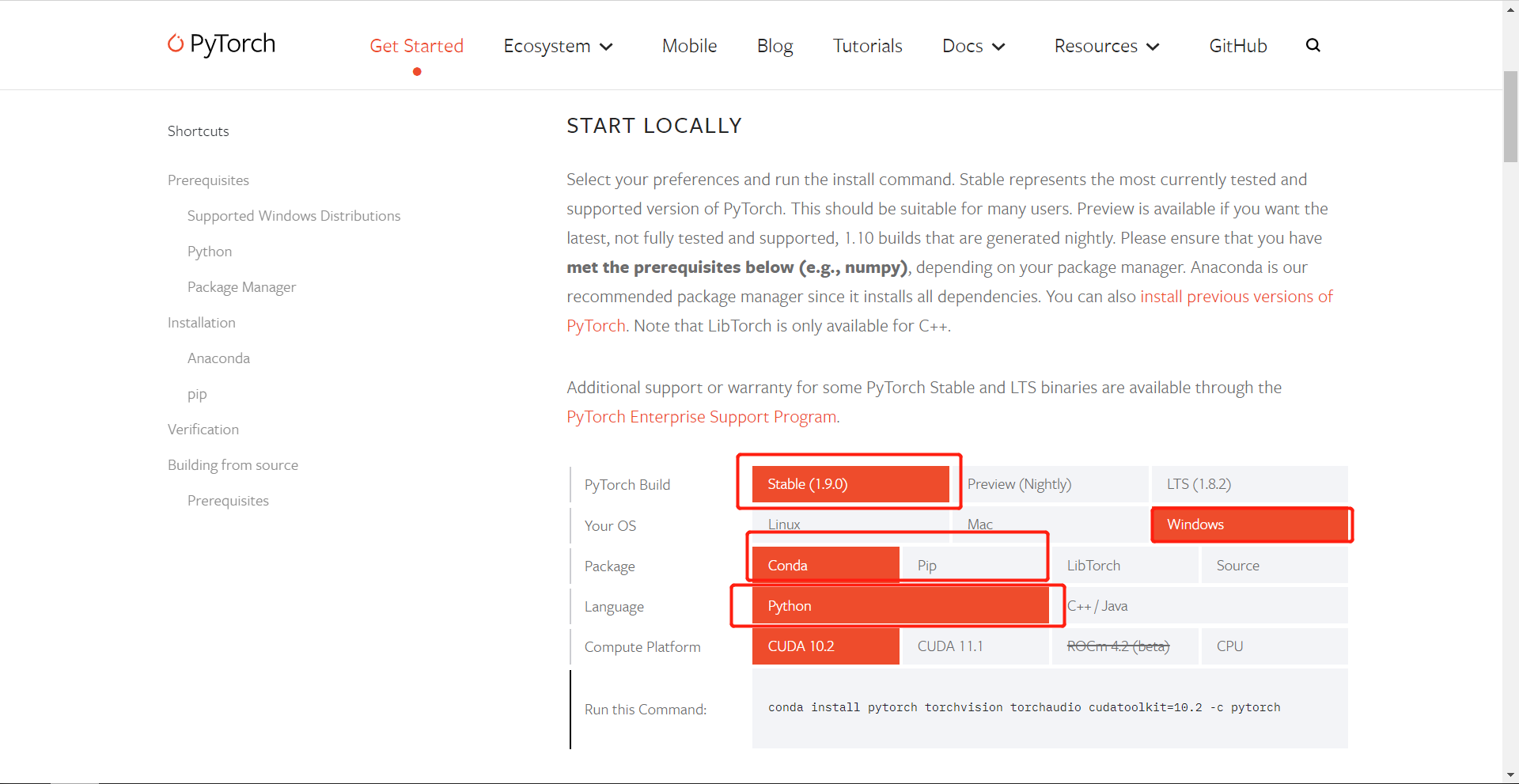Select CUDA 11.1 compute platform
Image resolution: width=1519 pixels, height=784 pixels.
975,646
